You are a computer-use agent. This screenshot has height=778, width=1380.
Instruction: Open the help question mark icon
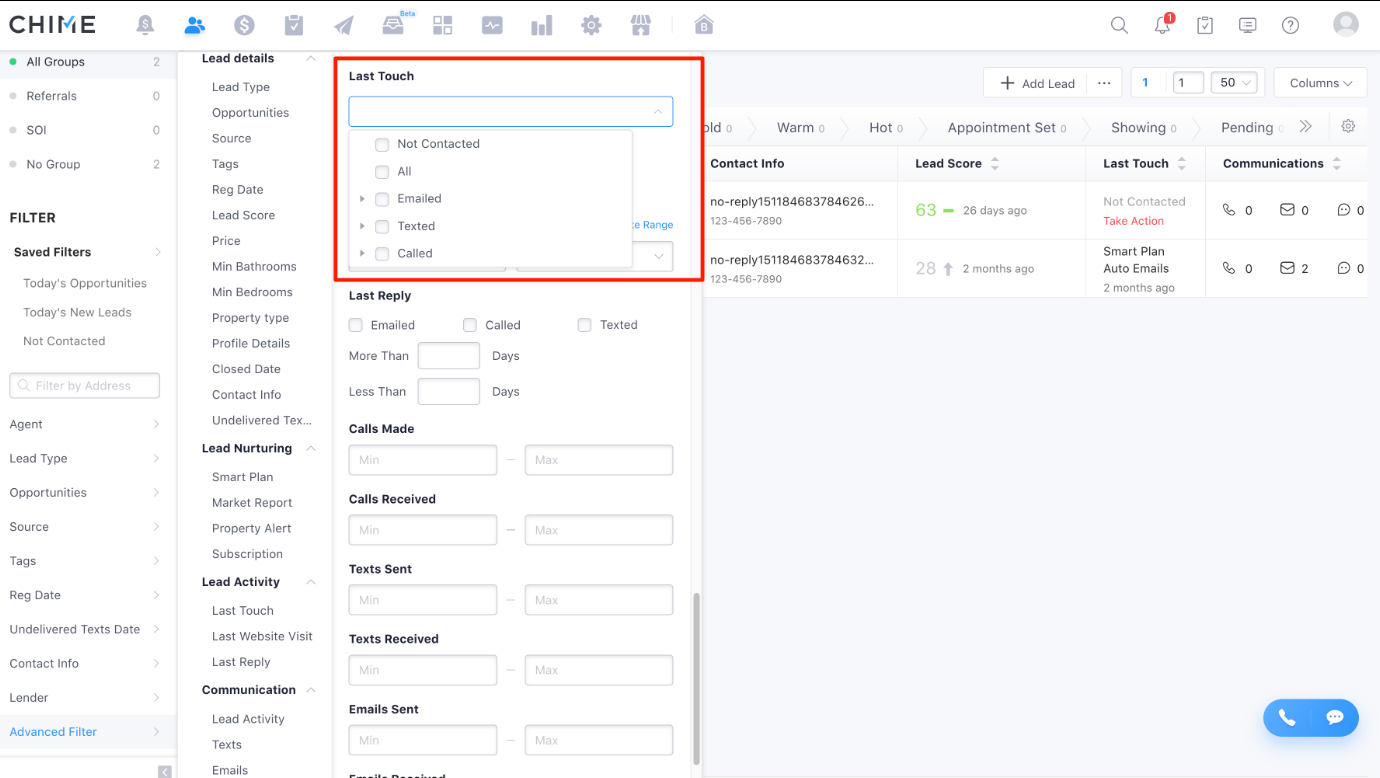pyautogui.click(x=1291, y=25)
